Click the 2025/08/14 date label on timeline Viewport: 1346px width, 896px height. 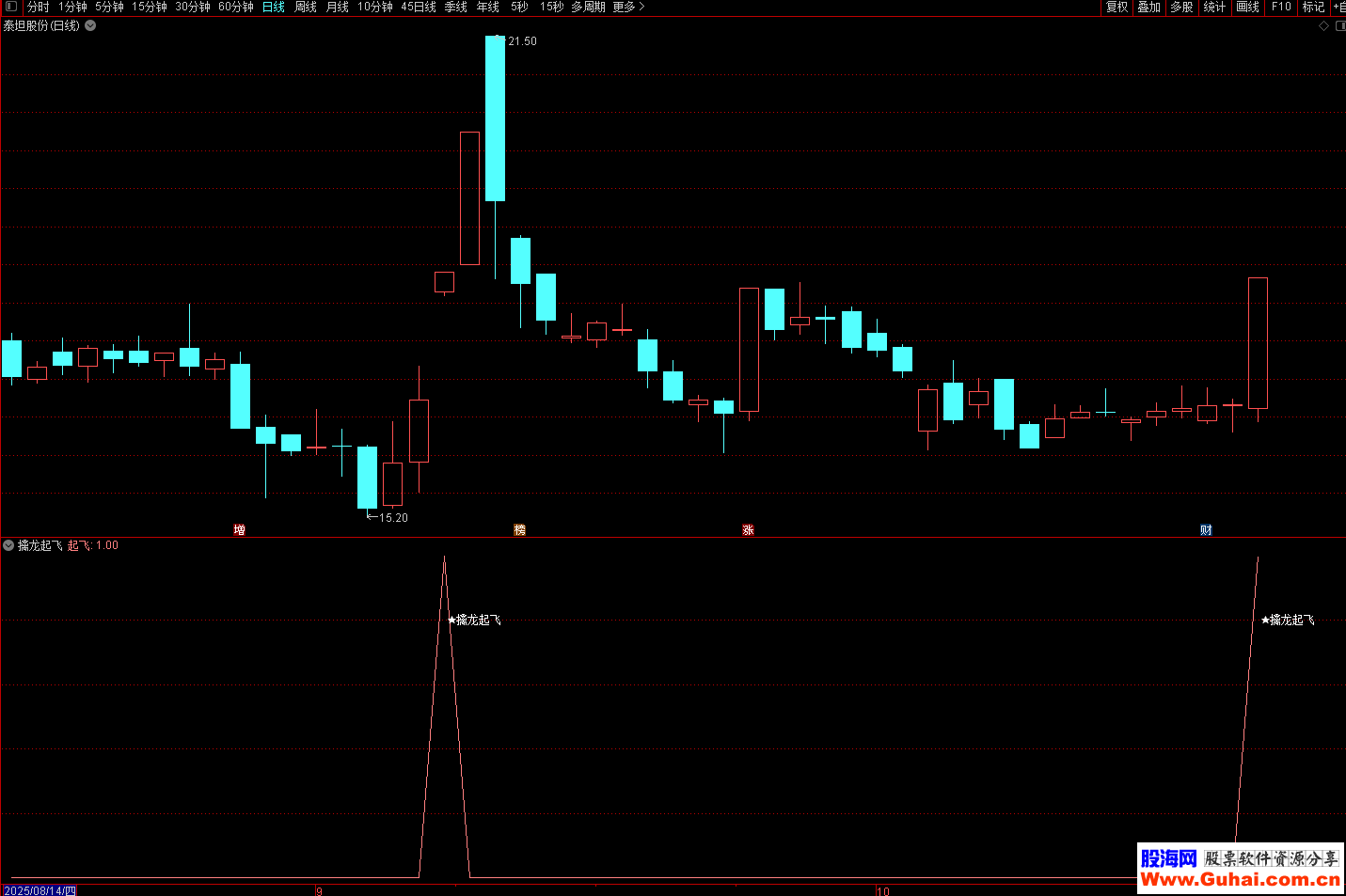click(40, 890)
